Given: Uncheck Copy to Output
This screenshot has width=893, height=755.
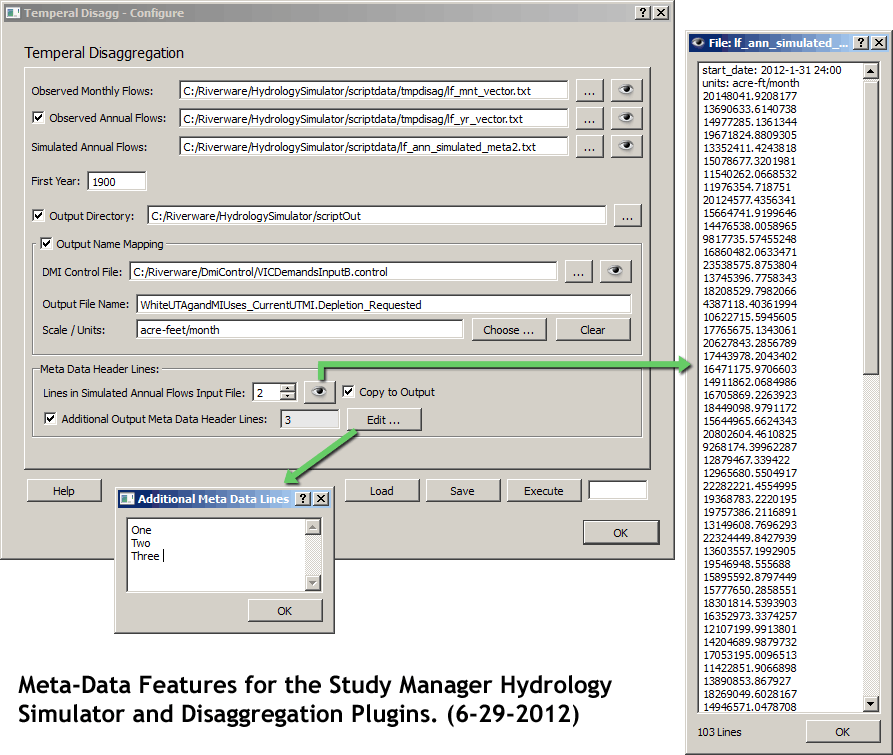Looking at the screenshot, I should pos(348,391).
